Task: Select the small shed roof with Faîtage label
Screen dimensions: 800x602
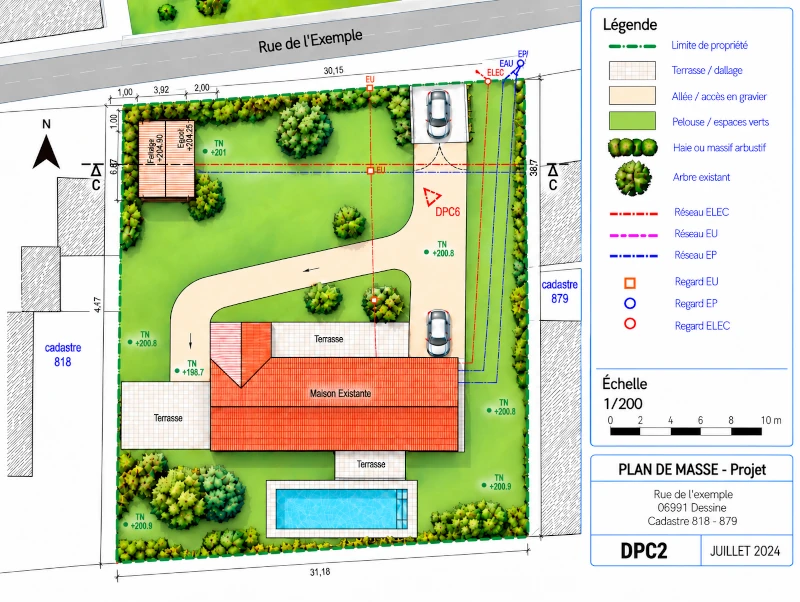Action: pyautogui.click(x=166, y=159)
